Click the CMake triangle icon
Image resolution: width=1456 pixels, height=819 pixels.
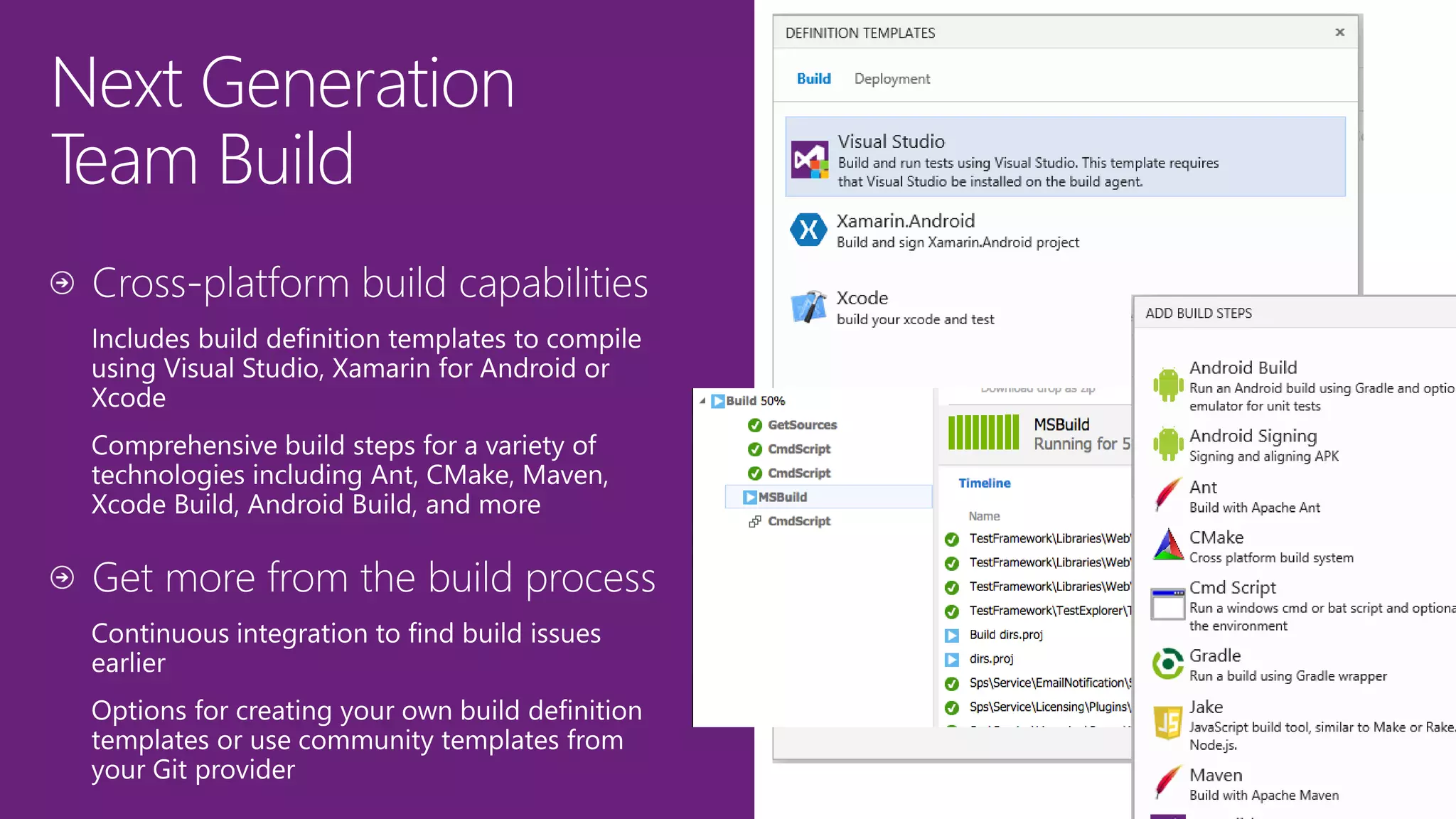(x=1167, y=546)
